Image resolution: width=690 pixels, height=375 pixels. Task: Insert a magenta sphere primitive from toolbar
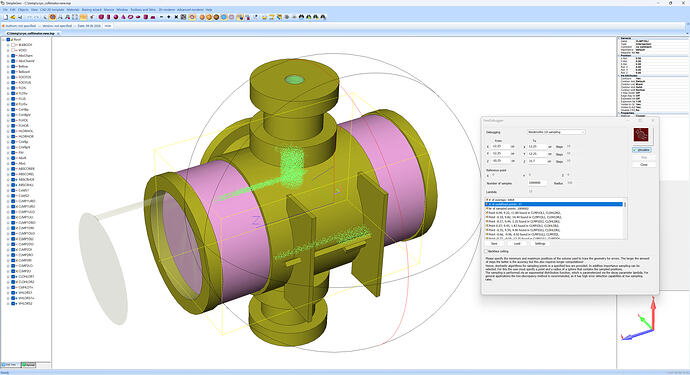[116, 17]
